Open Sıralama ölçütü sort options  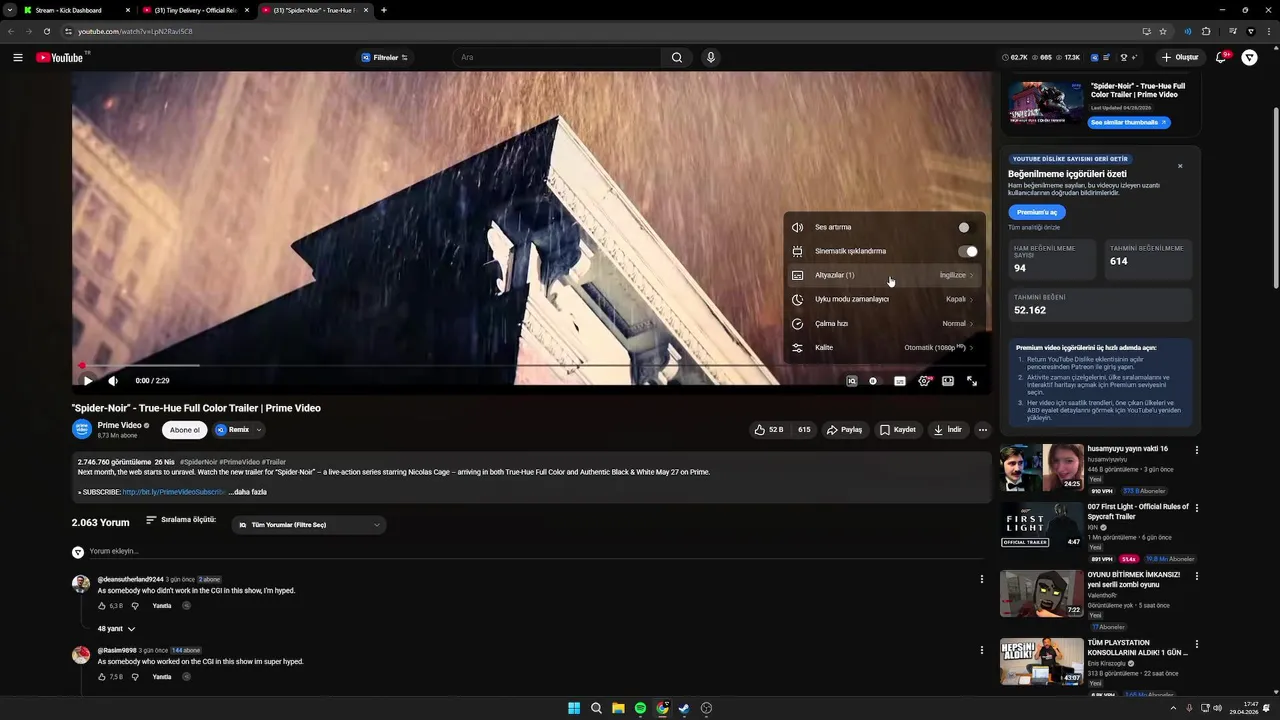[x=181, y=520]
